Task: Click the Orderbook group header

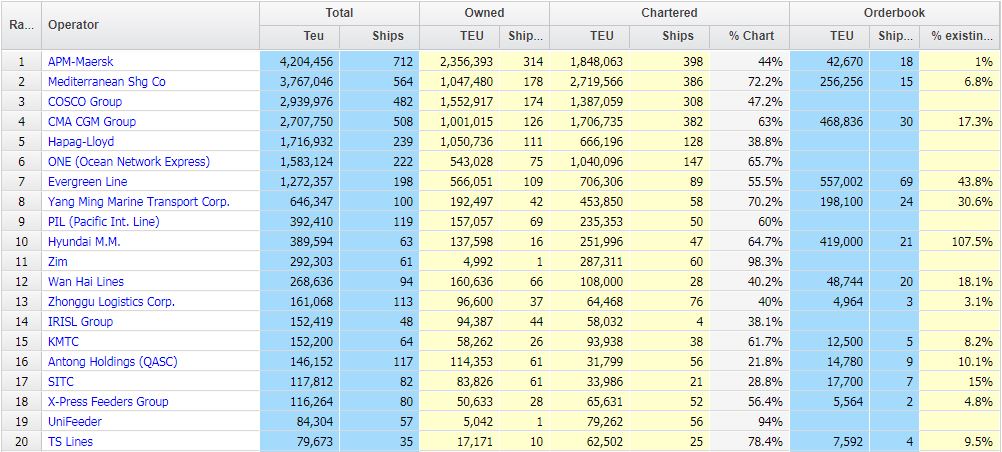Action: click(895, 13)
